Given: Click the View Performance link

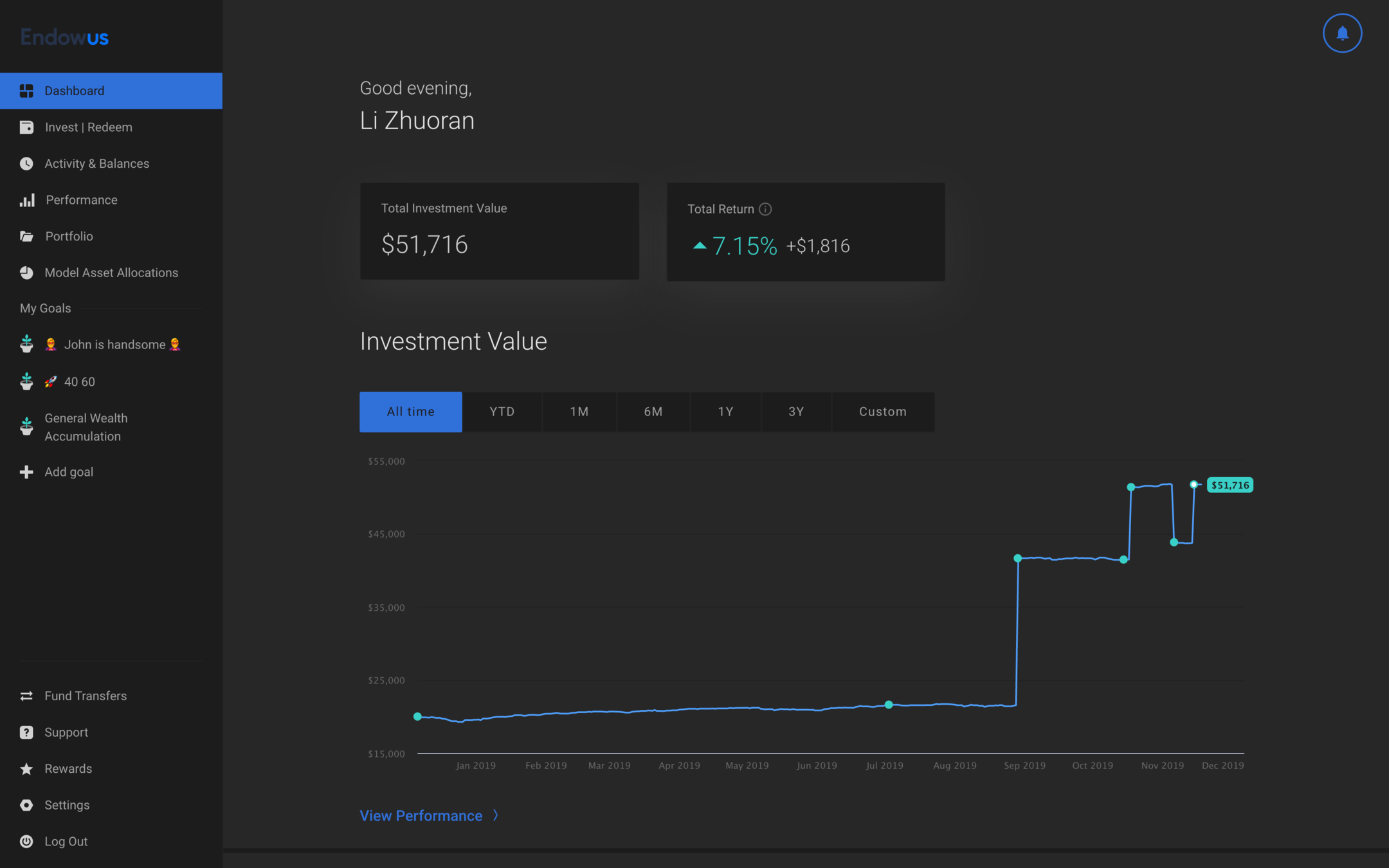Looking at the screenshot, I should click(421, 815).
